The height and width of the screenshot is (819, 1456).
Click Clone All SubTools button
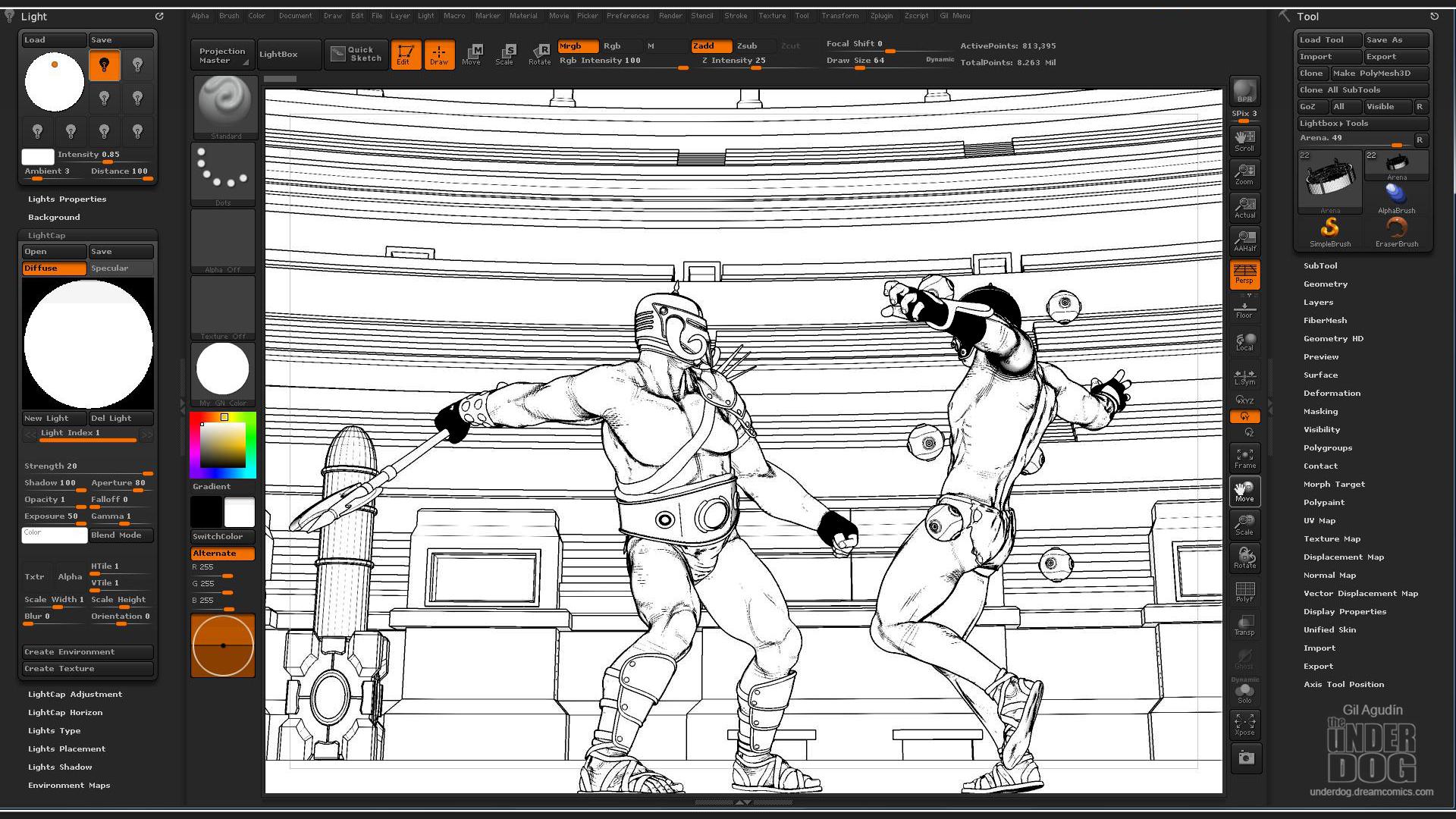click(x=1363, y=90)
